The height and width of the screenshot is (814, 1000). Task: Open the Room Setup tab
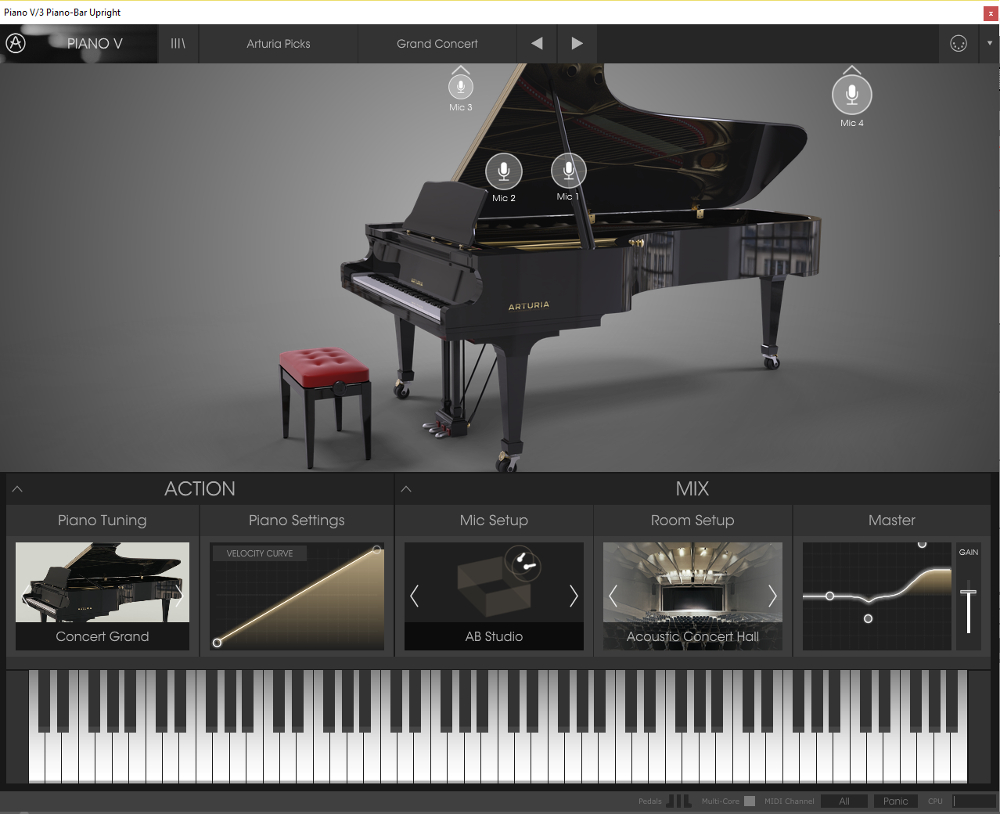(692, 520)
